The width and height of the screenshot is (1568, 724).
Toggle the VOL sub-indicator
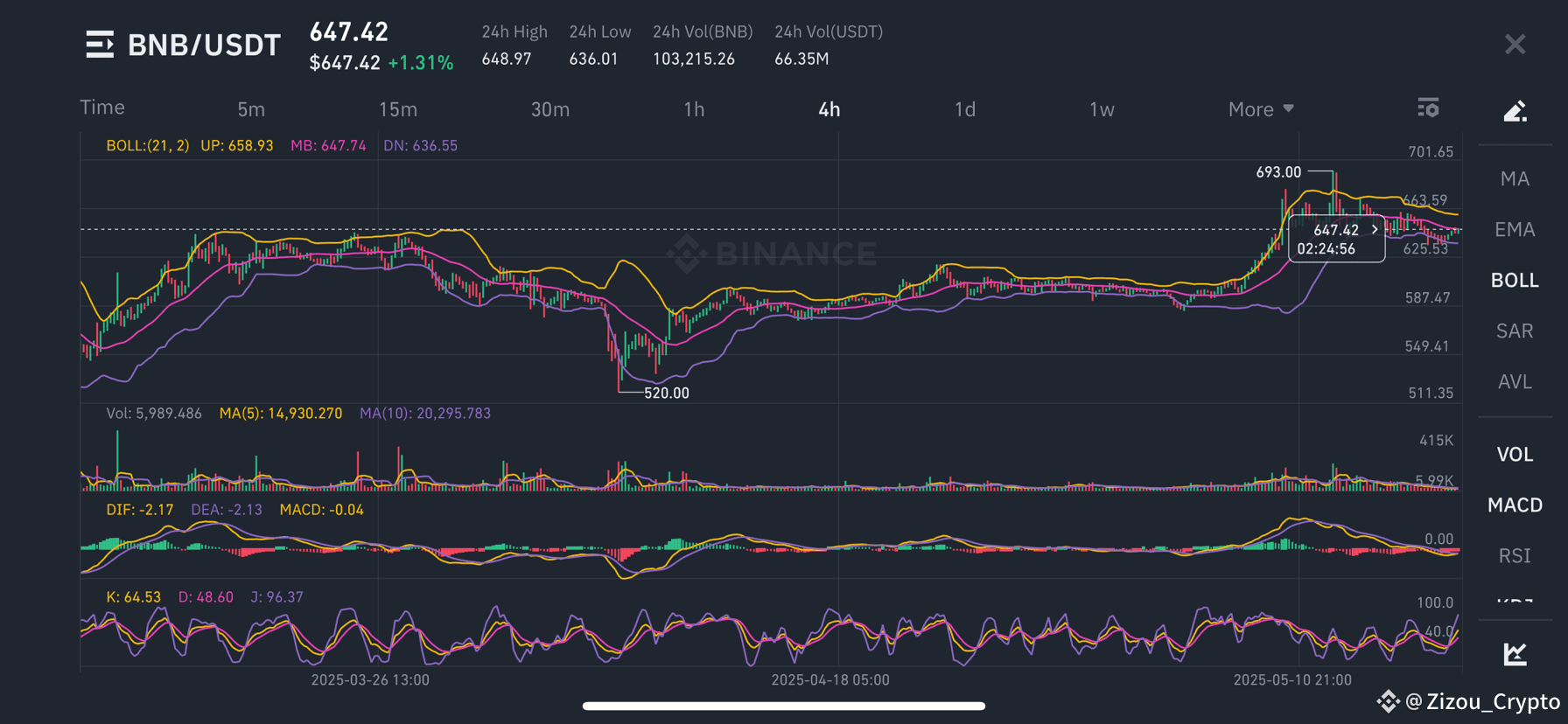tap(1515, 455)
